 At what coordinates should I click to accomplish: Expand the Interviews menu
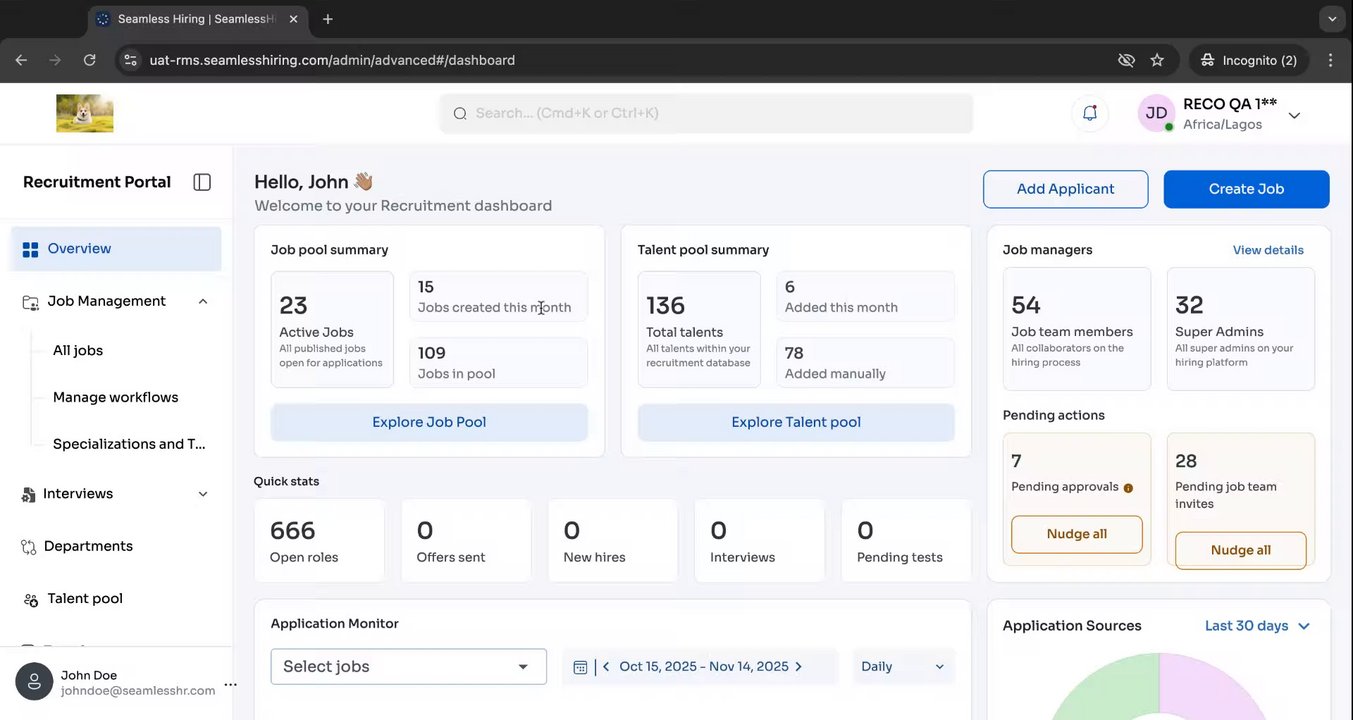(203, 494)
